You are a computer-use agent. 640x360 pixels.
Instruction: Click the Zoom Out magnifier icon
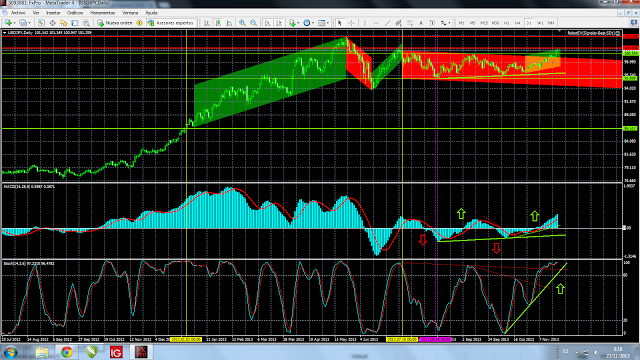click(253, 23)
